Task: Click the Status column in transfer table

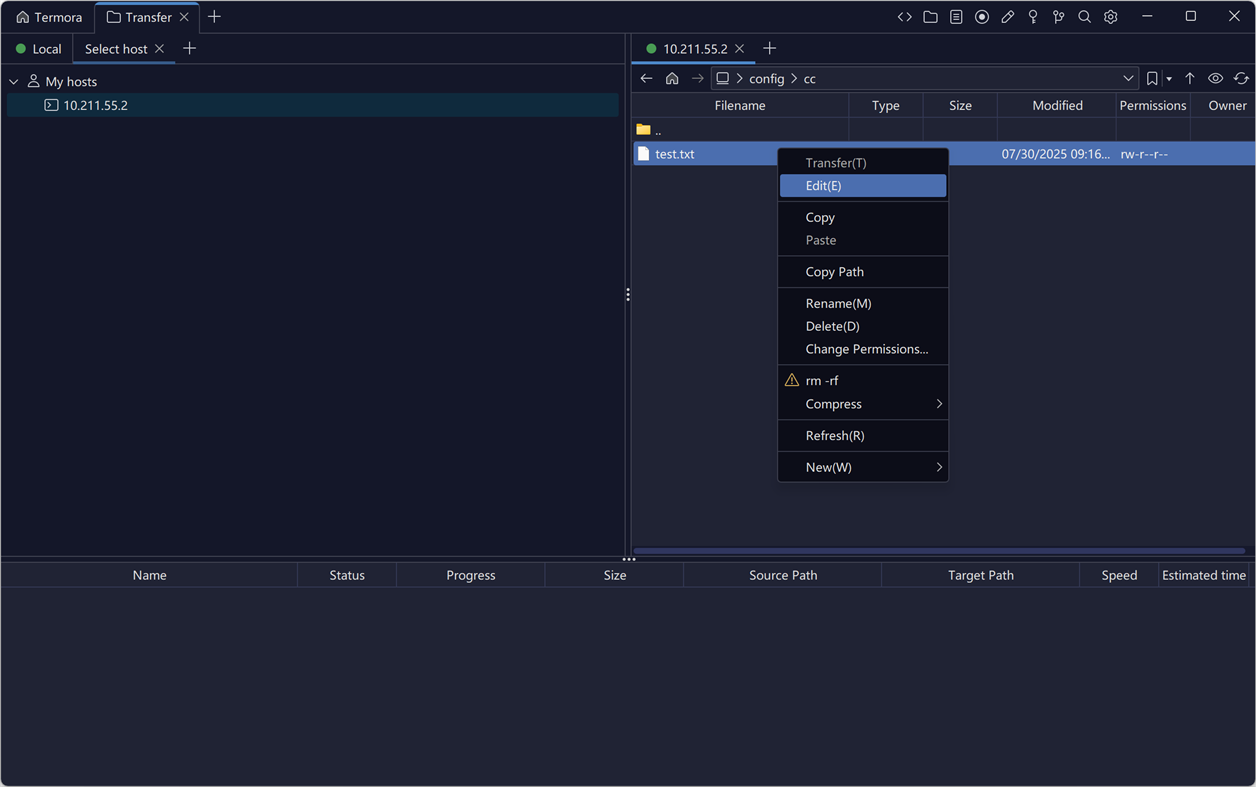Action: 347,575
